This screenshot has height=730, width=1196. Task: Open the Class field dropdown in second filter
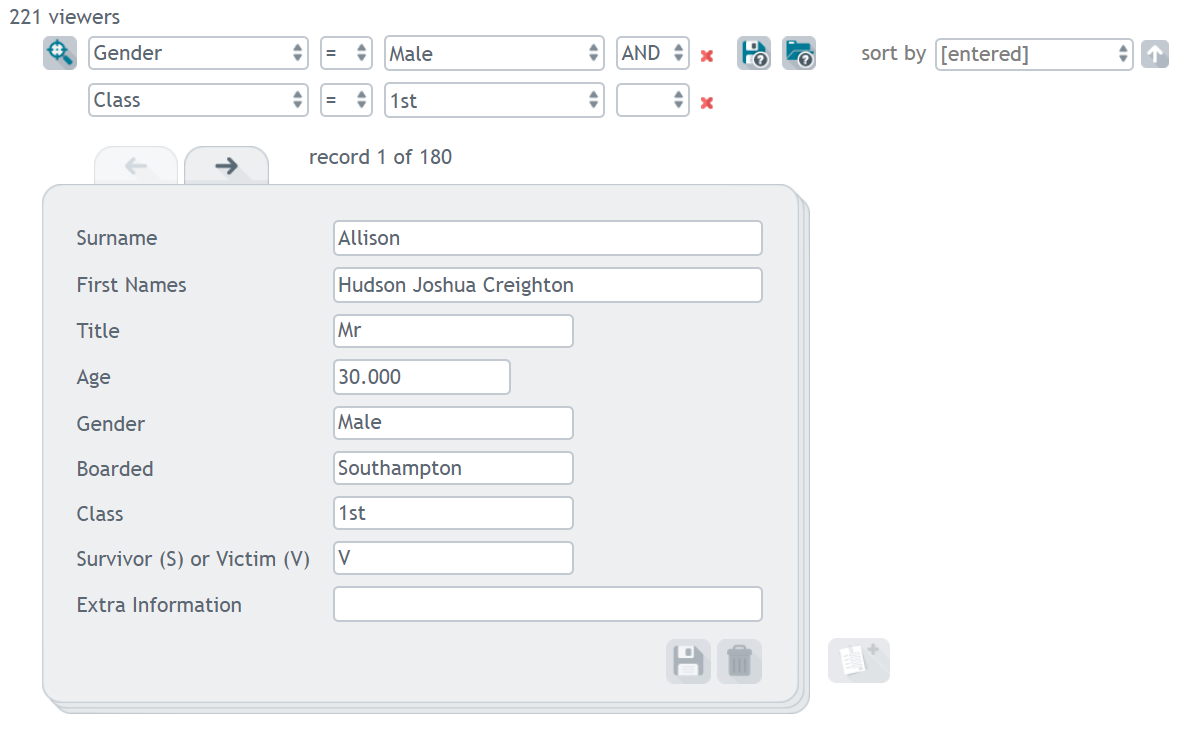(x=198, y=100)
